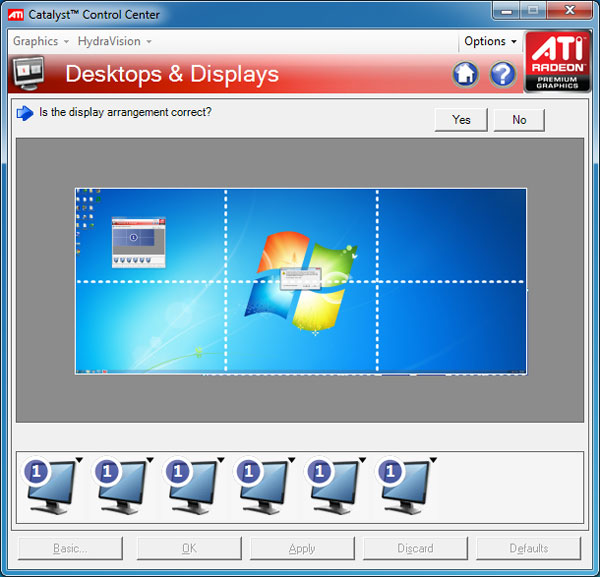Expand the second monitor's dropdown arrow
Screen dimensions: 600x577
point(150,460)
